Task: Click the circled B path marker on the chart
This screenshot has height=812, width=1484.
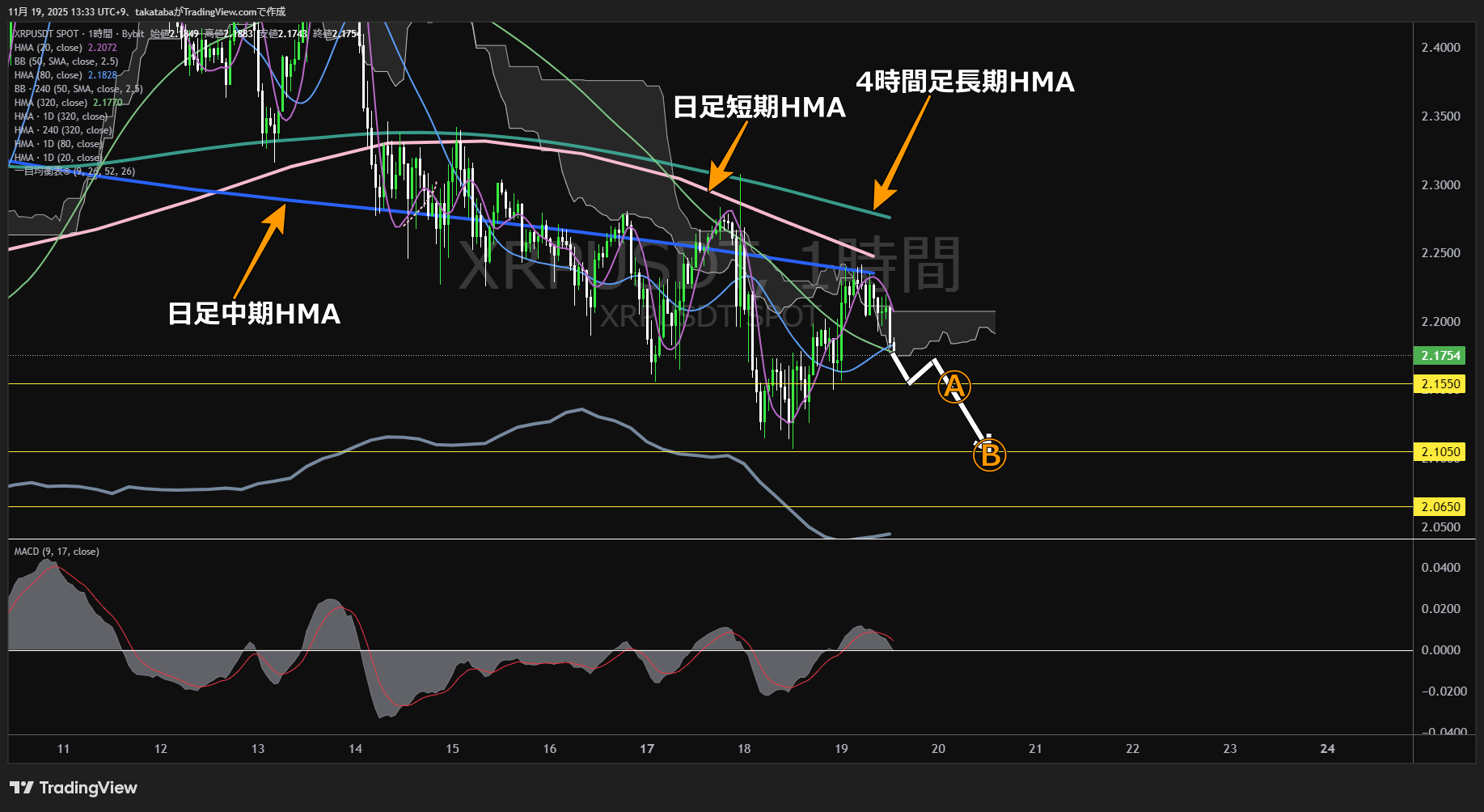Action: click(988, 455)
